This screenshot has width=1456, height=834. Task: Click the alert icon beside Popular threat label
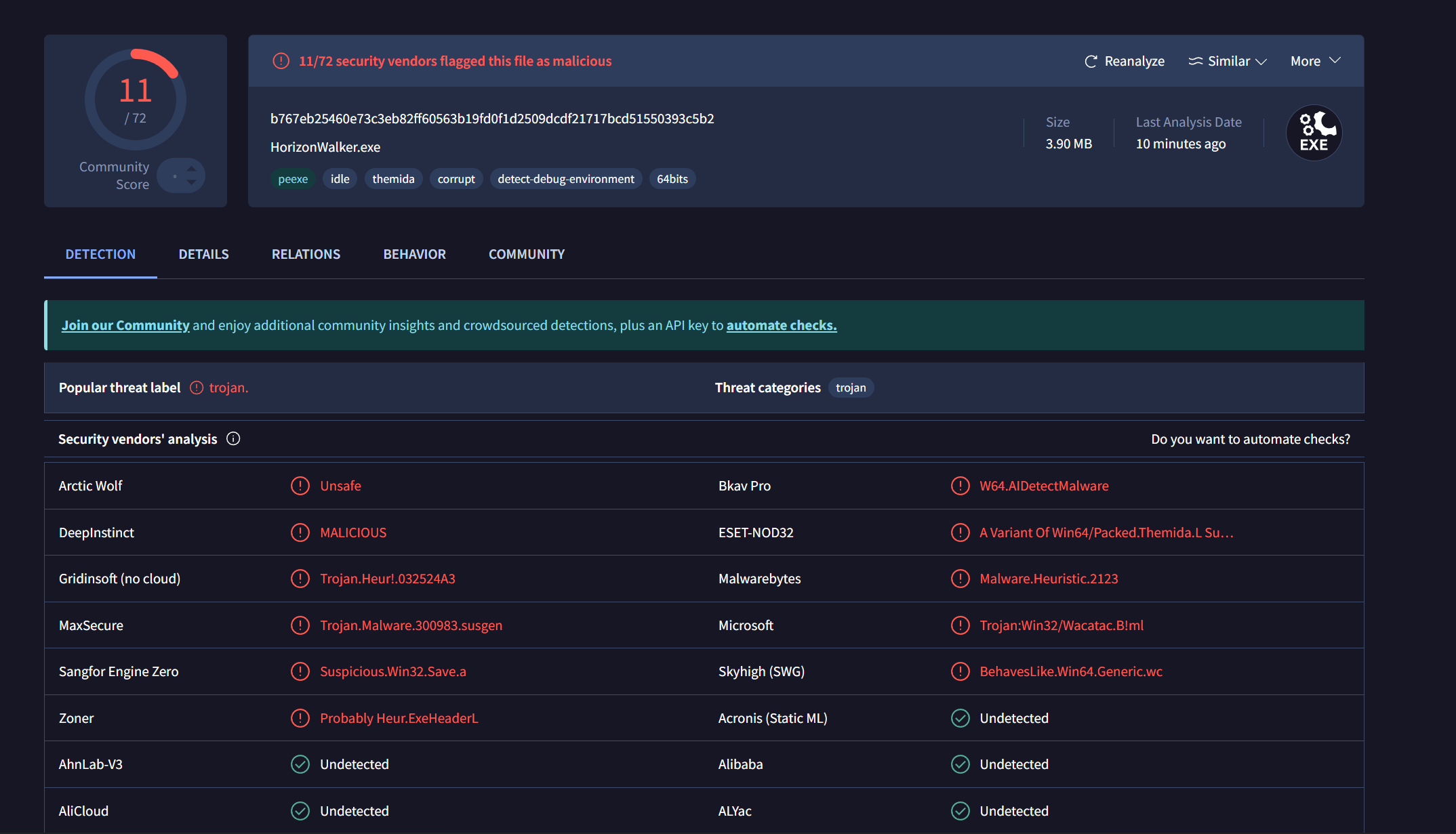tap(197, 388)
